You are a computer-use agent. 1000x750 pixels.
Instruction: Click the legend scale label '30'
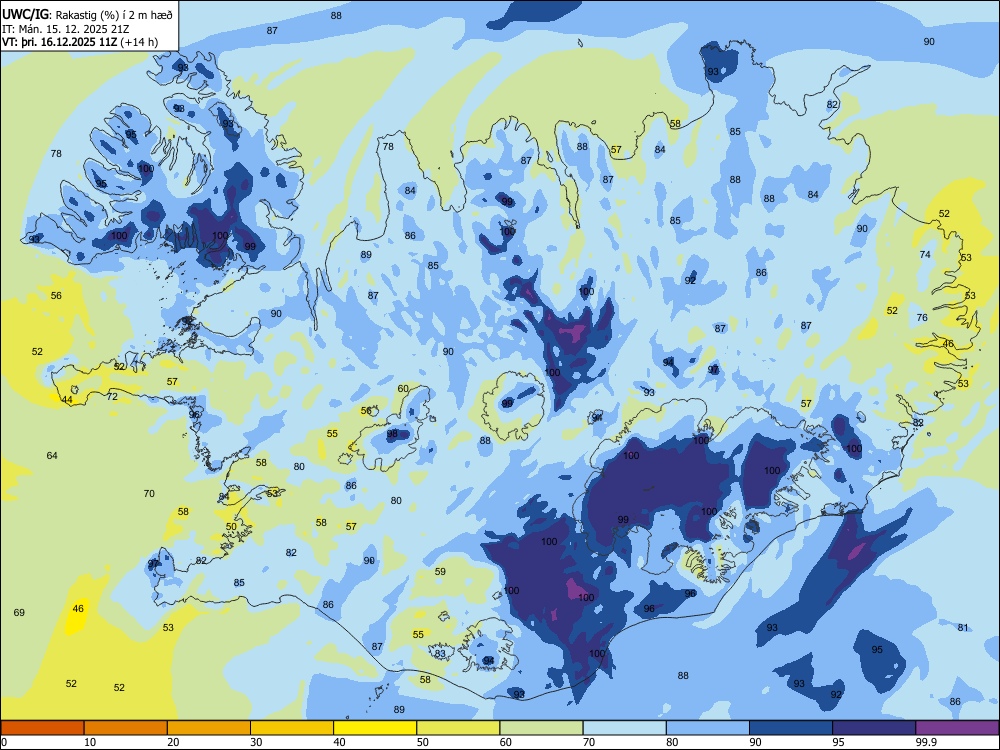click(256, 742)
